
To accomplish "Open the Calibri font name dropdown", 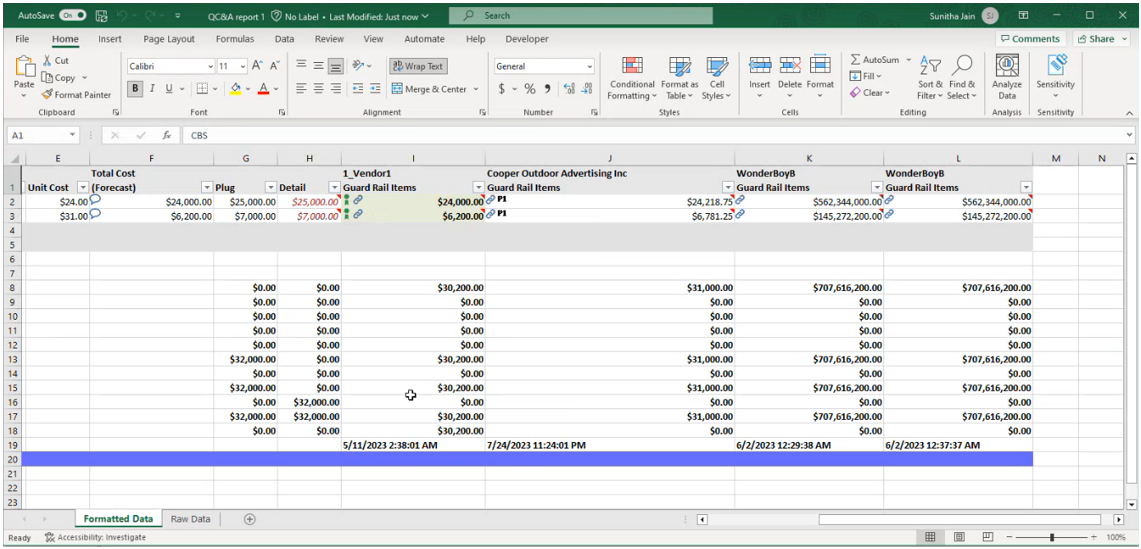I will (209, 67).
